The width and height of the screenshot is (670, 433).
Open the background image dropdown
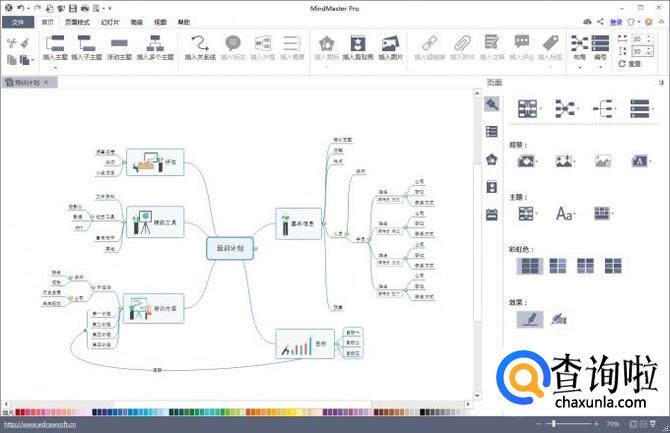click(565, 161)
